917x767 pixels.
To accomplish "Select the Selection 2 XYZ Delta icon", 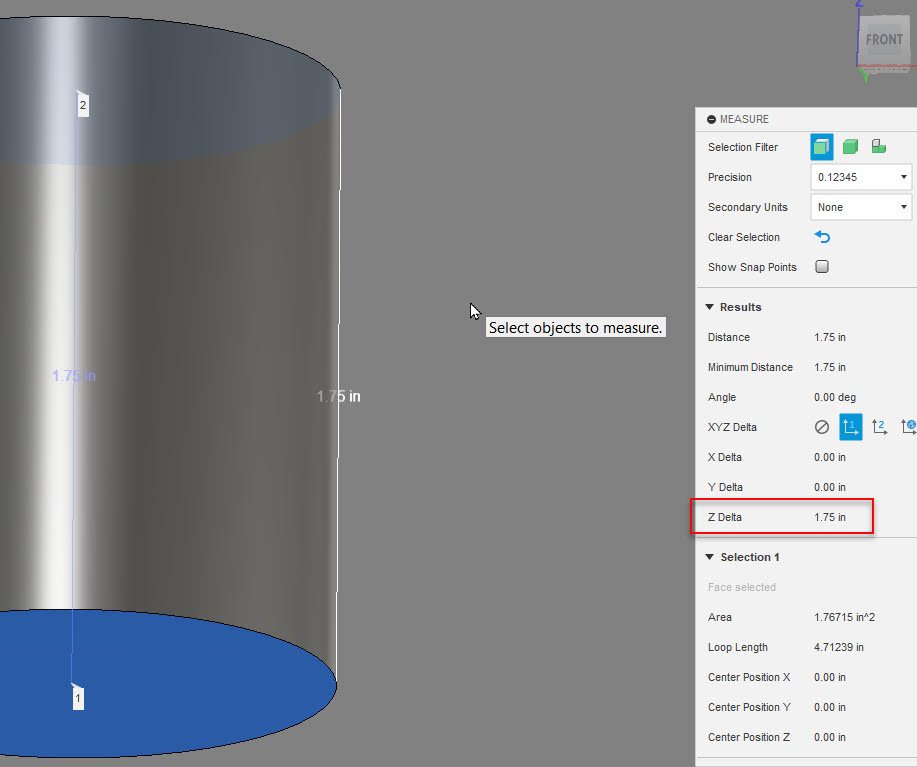I will click(x=879, y=426).
